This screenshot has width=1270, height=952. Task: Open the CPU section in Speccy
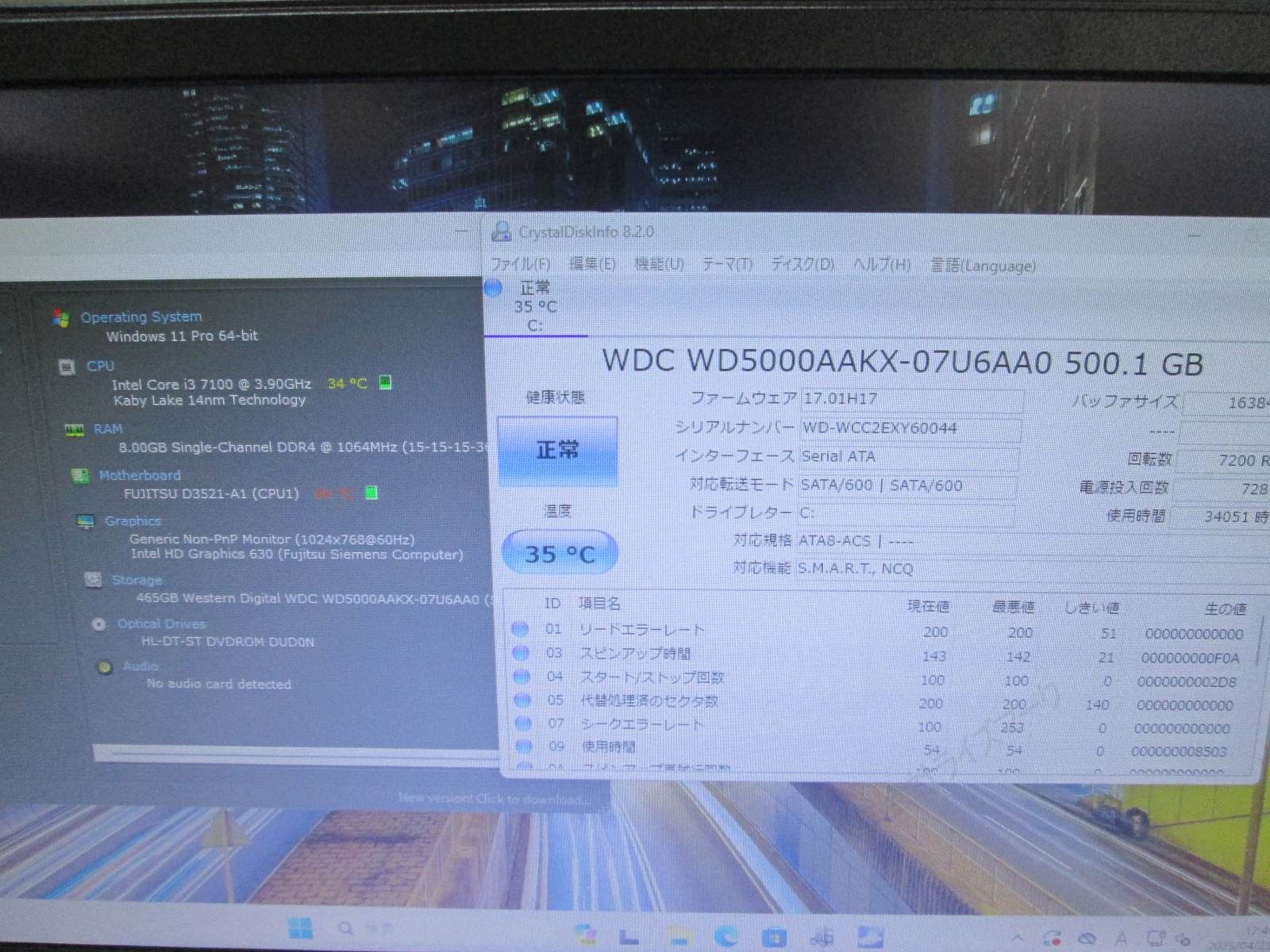[101, 367]
